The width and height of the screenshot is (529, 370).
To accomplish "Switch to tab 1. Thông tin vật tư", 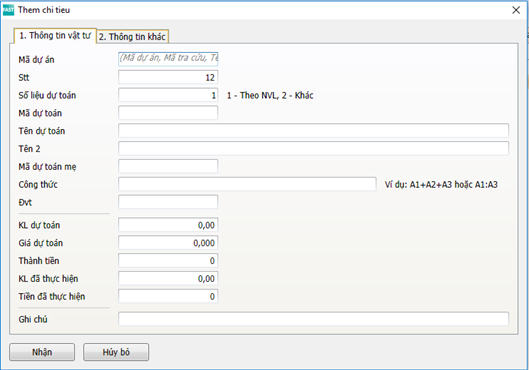I will point(55,36).
